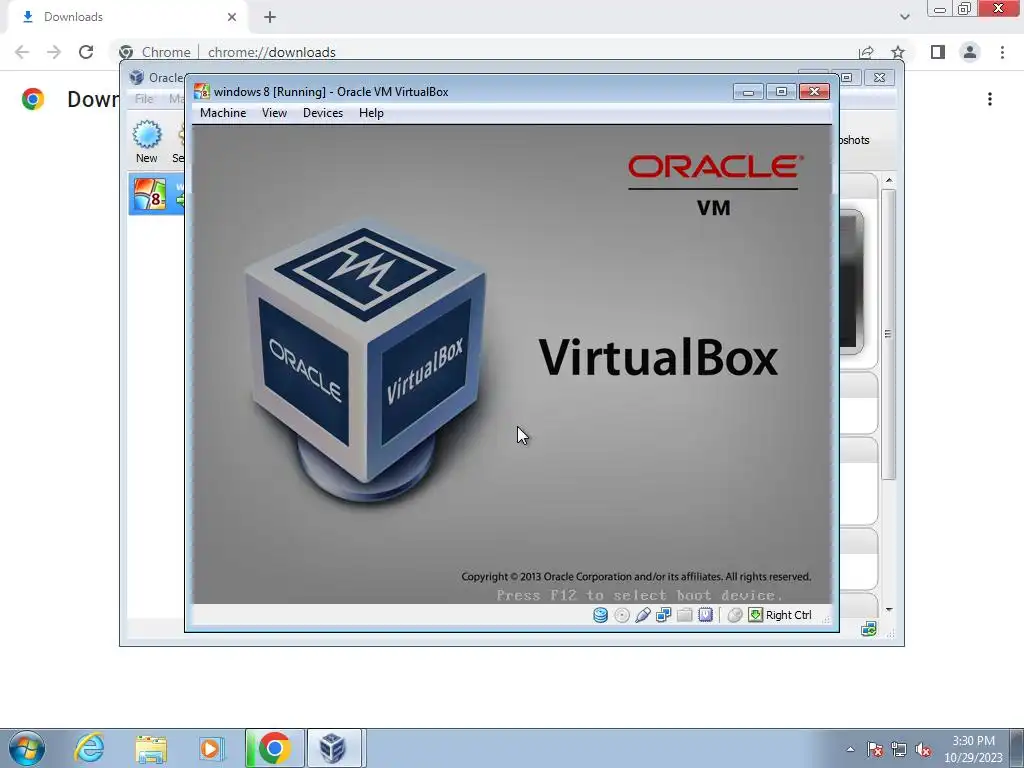Click the Right Ctrl host key label
The width and height of the screenshot is (1024, 768).
[x=788, y=615]
